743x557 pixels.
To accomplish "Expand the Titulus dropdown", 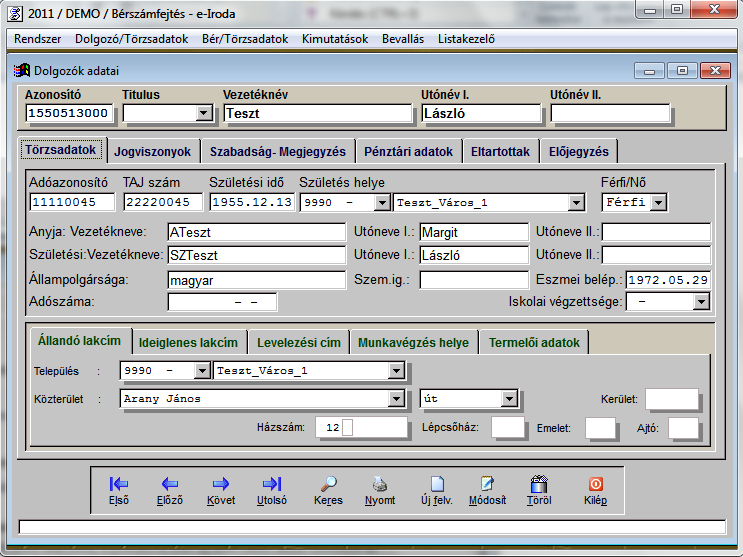I will click(x=204, y=113).
